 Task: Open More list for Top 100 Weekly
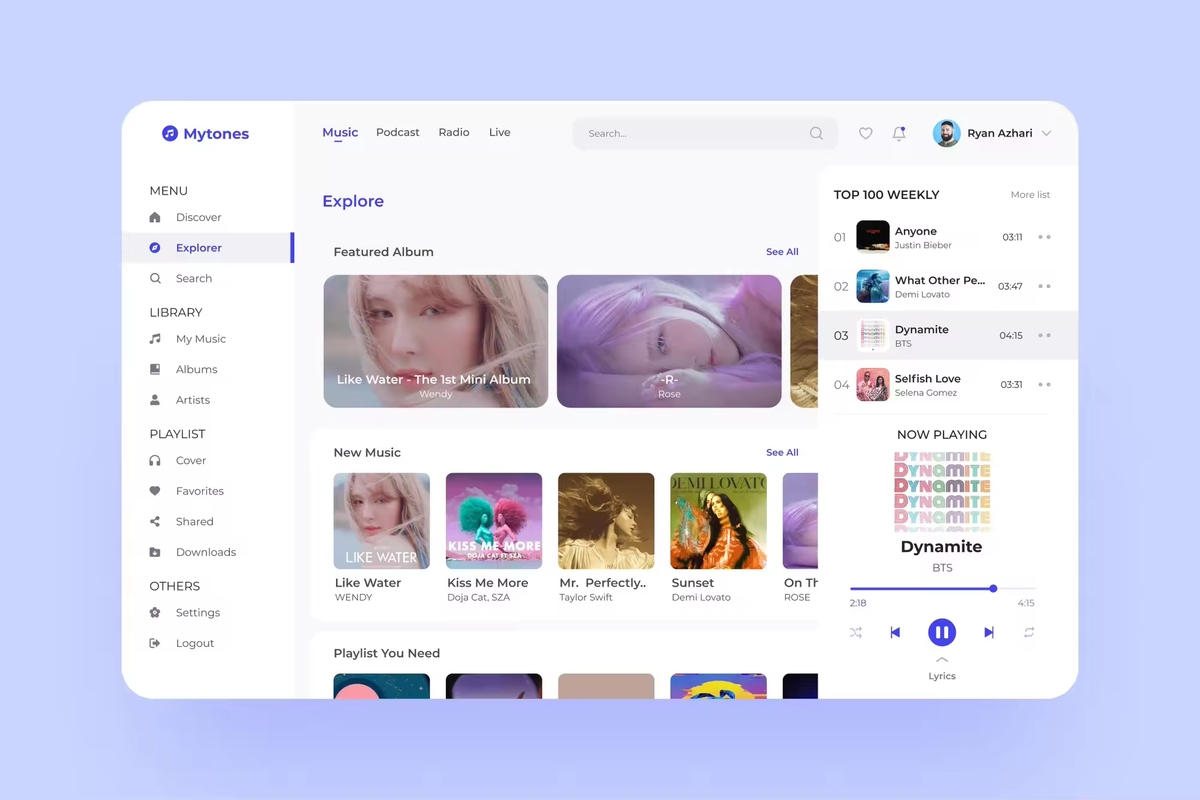coord(1030,195)
